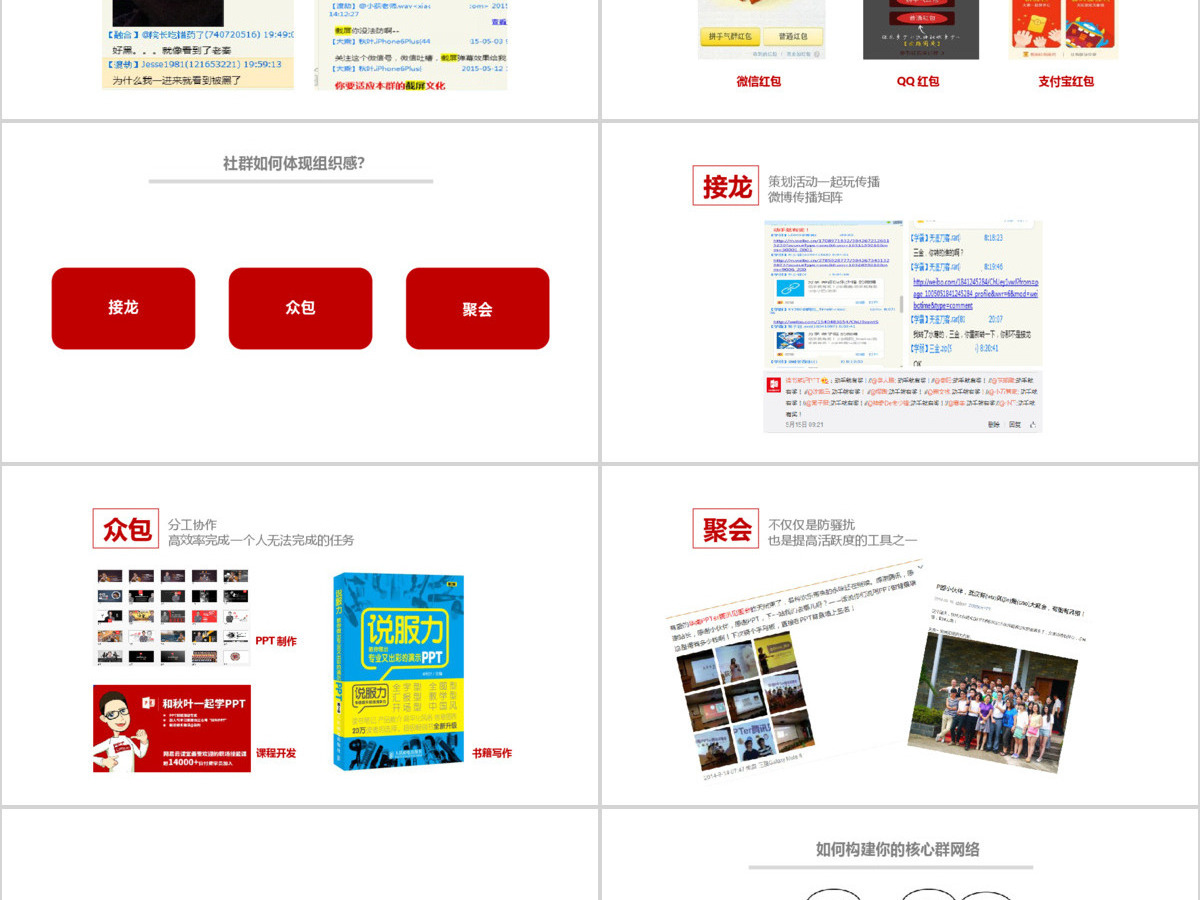Click the Weibo post screenshot below chats
The height and width of the screenshot is (900, 1200).
click(x=903, y=403)
